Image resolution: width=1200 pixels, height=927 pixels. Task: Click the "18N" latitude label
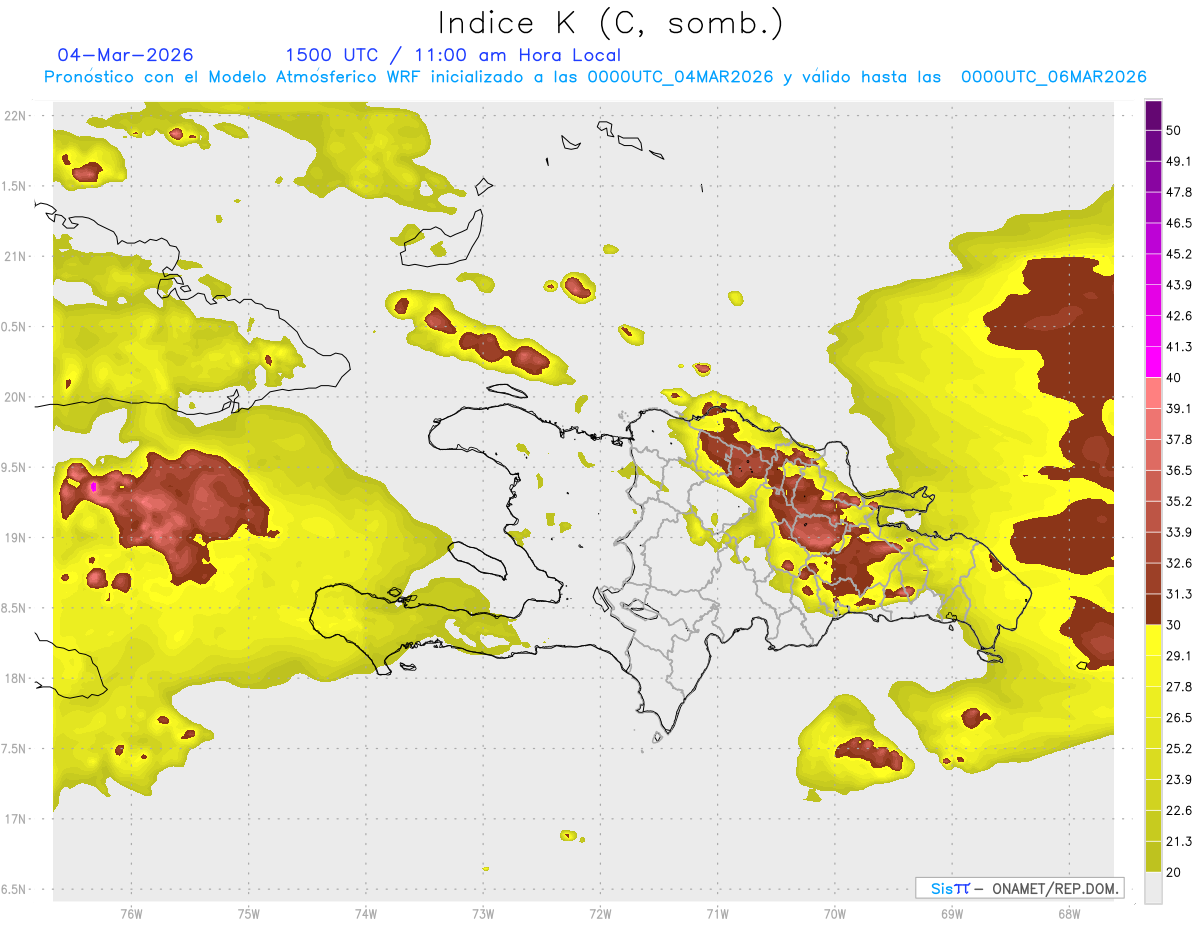(15, 679)
